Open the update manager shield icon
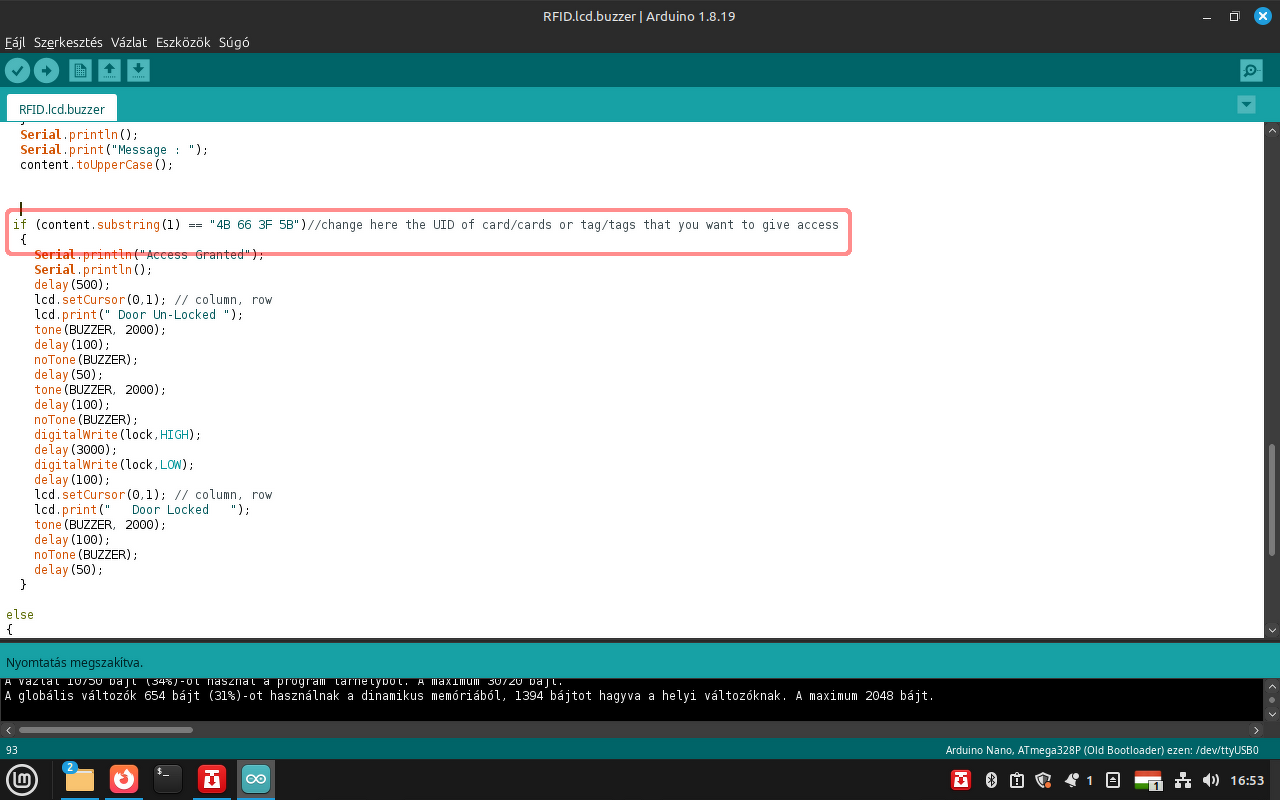The image size is (1280, 800). point(1043,780)
